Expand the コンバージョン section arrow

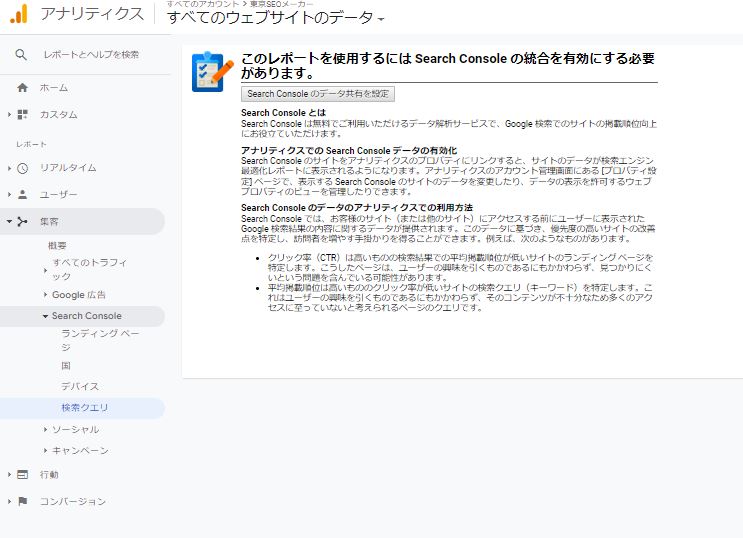(x=9, y=501)
